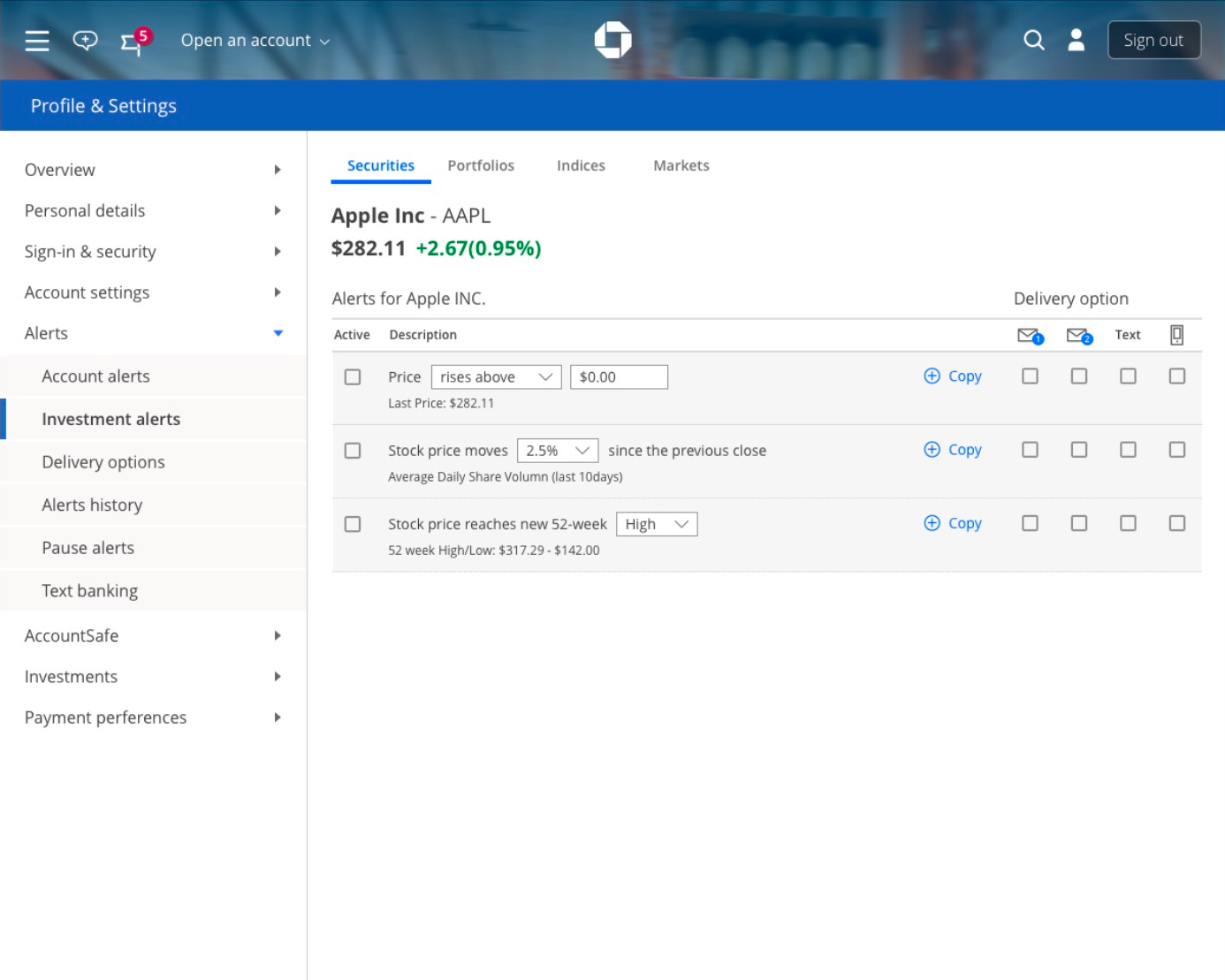
Task: Open the search magnifier
Action: (1033, 40)
